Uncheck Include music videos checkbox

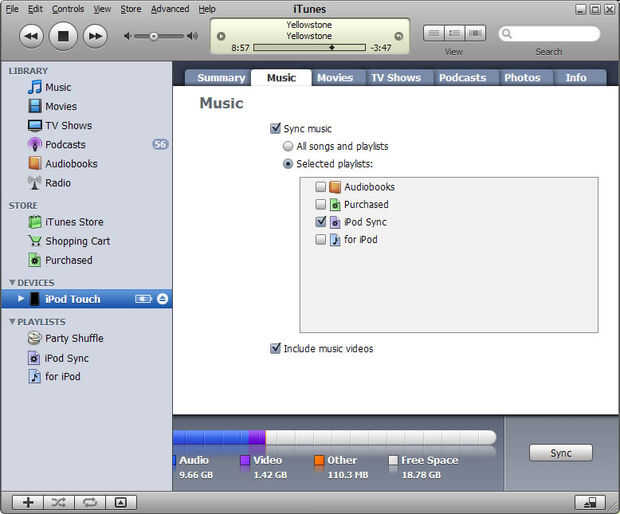point(275,348)
